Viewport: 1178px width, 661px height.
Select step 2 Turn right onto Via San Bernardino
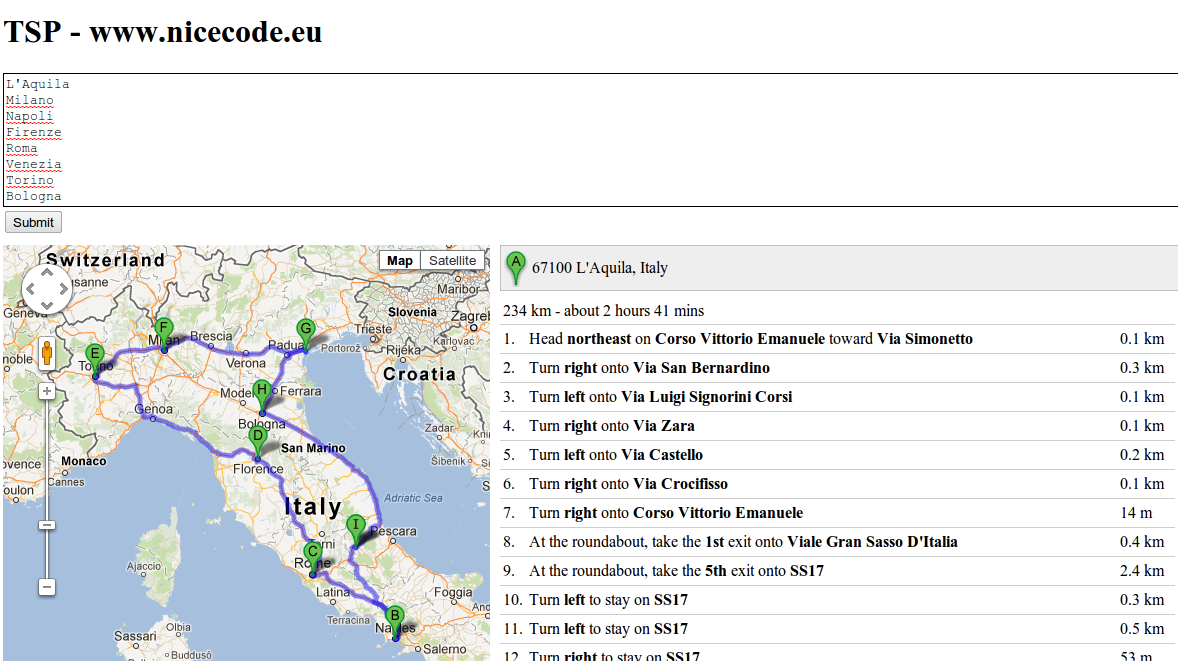(x=839, y=368)
